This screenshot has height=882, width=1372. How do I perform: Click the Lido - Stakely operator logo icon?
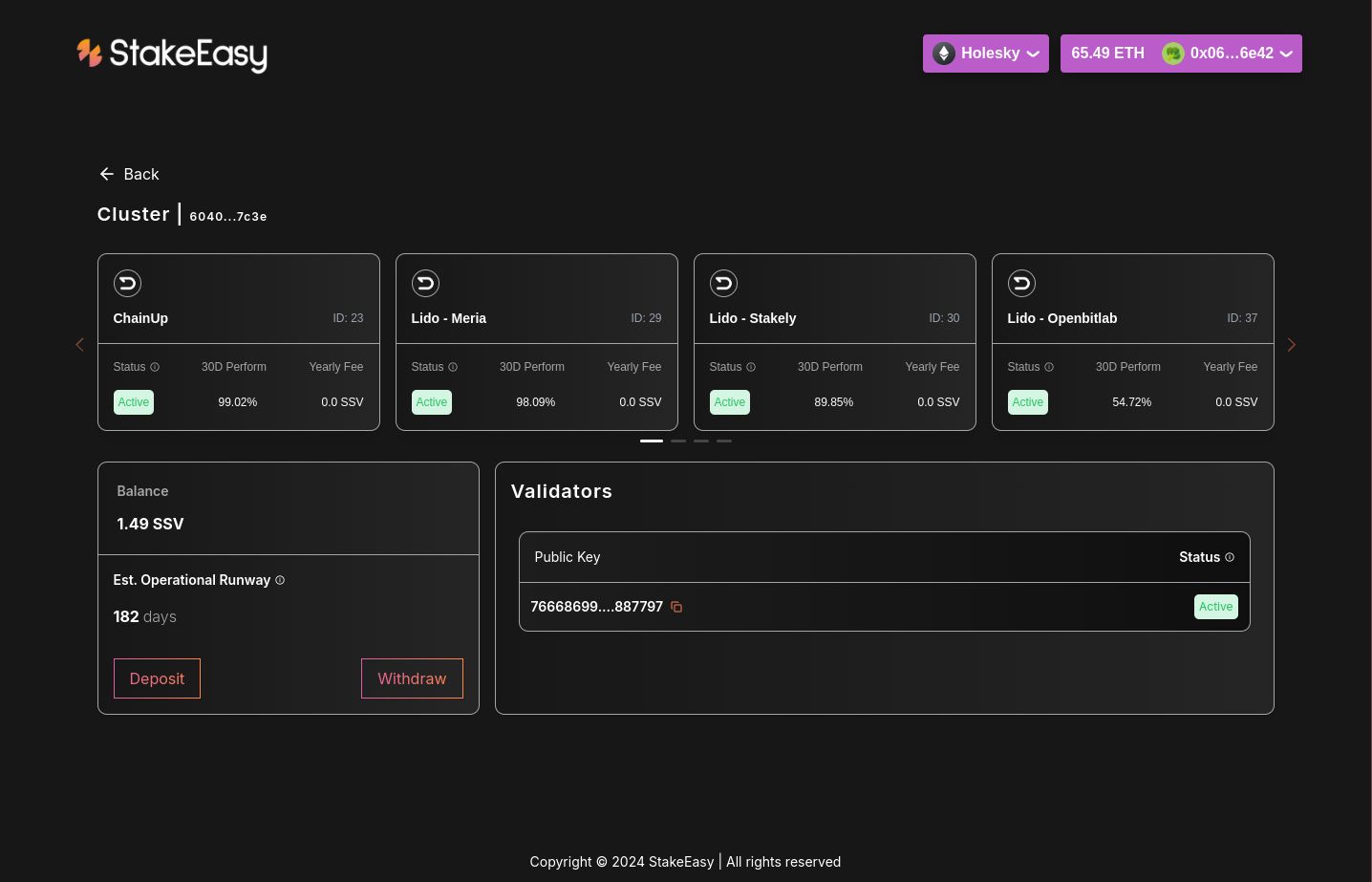tap(723, 283)
